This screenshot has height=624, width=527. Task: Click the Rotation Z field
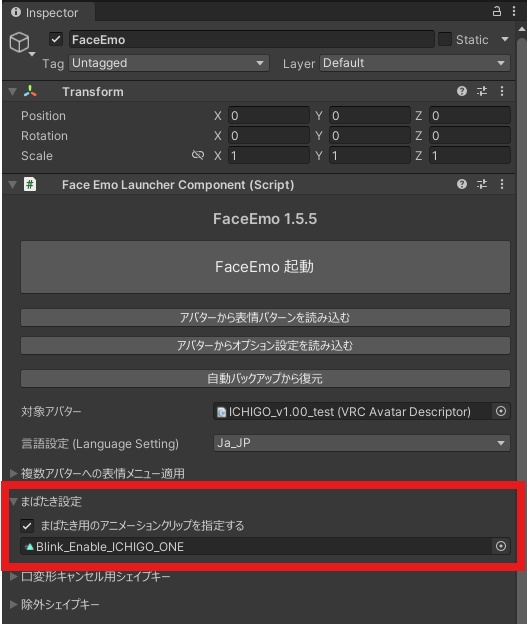tap(470, 135)
